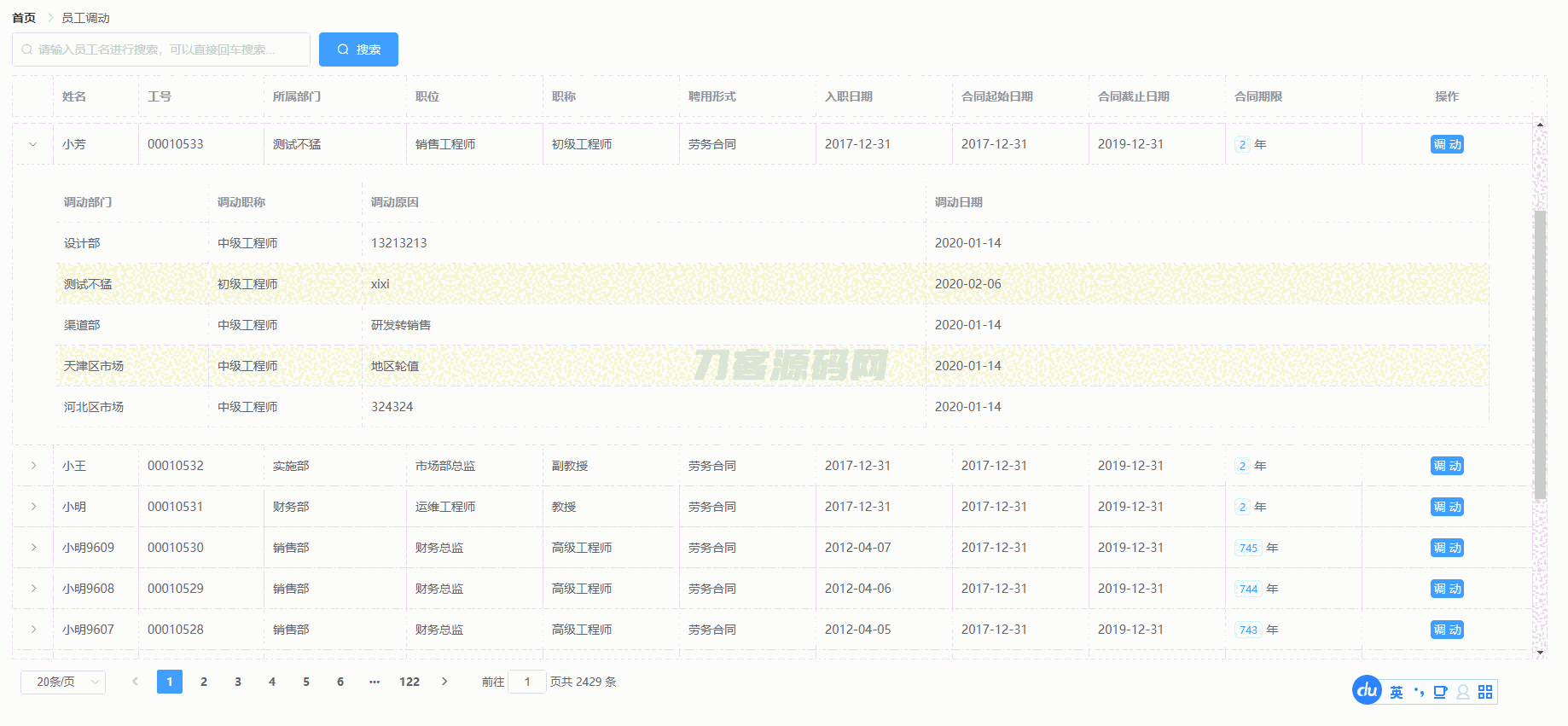
Task: Toggle the IME punctuation mode icon
Action: (1419, 692)
